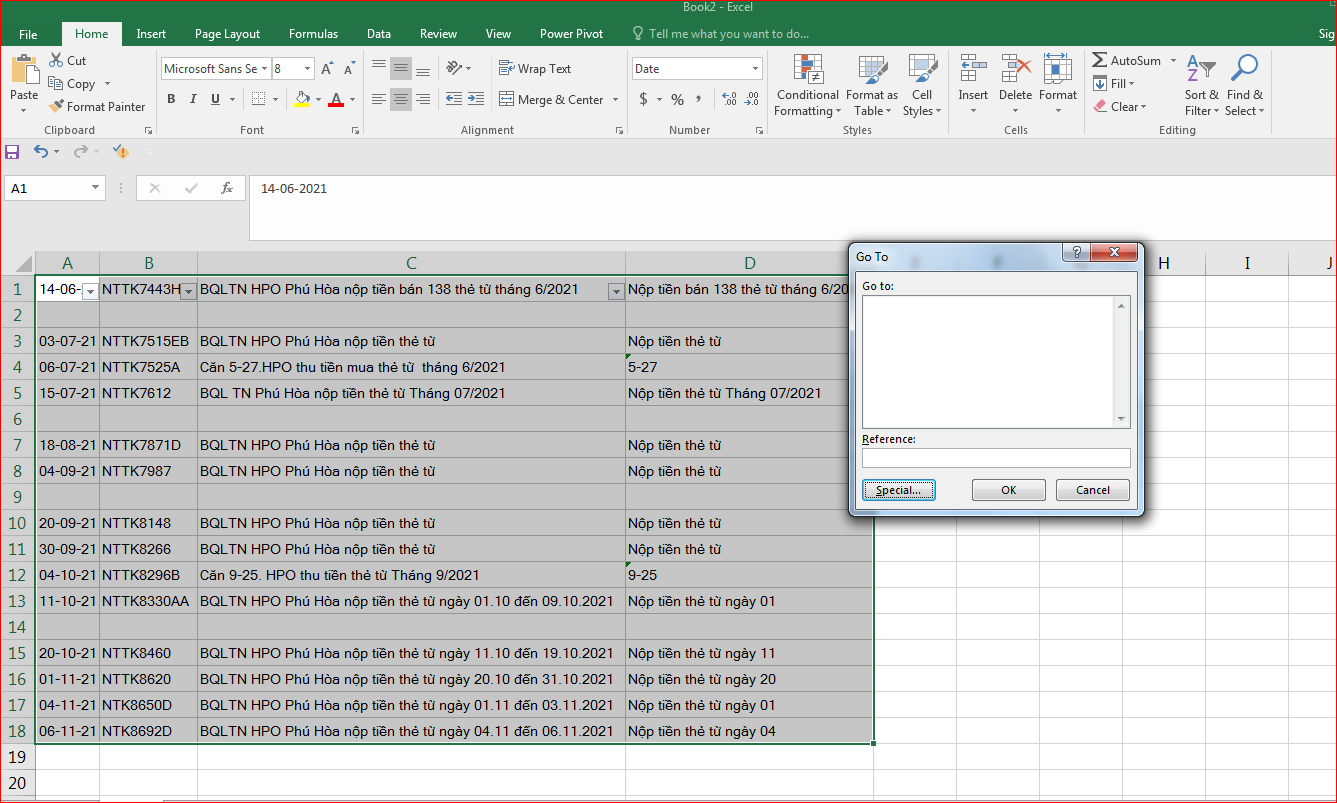Click OK in the Go To dialog
The height and width of the screenshot is (803, 1337).
coord(1008,490)
